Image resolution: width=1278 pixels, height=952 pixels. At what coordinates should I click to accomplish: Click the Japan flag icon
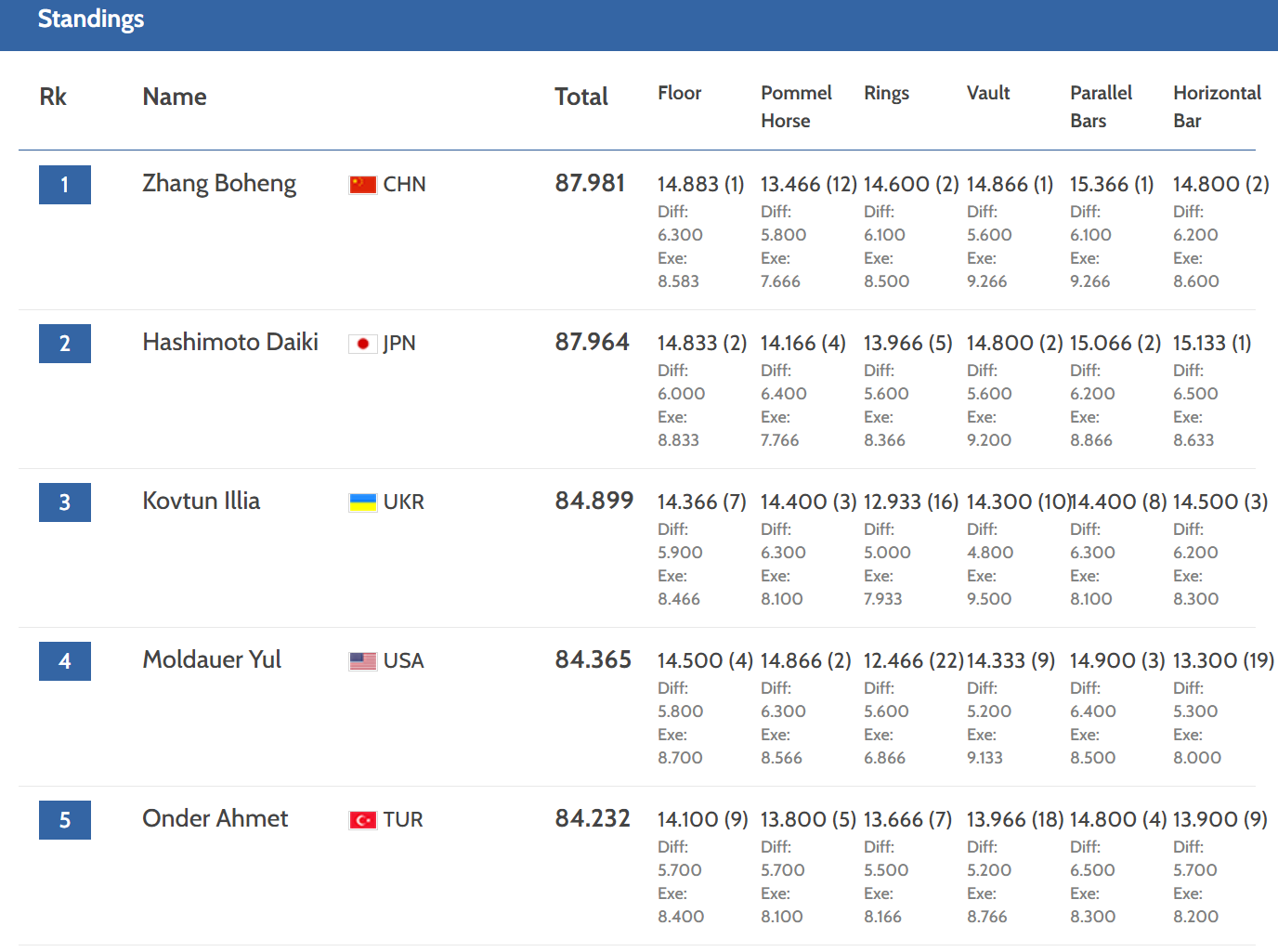pos(363,344)
